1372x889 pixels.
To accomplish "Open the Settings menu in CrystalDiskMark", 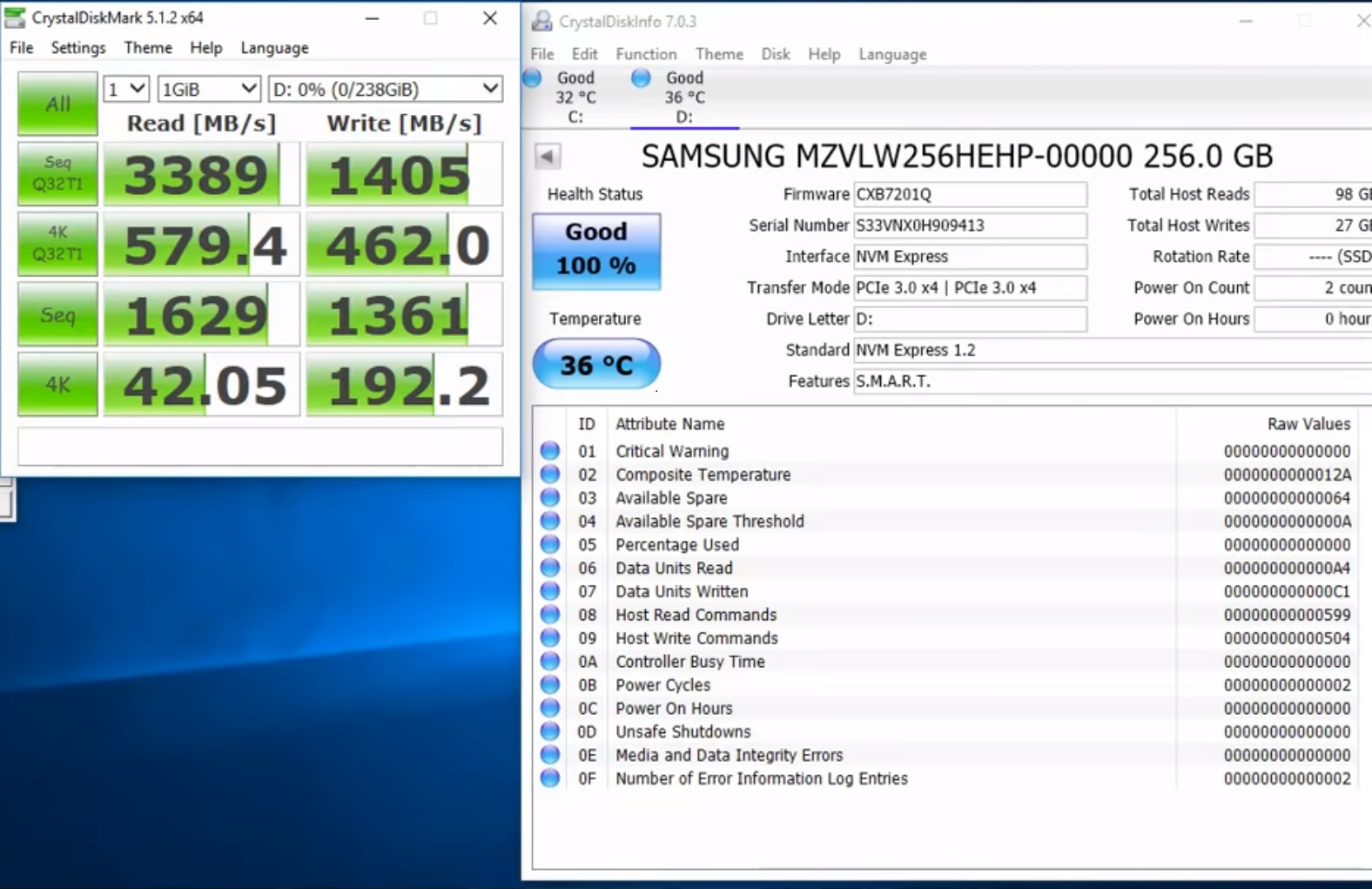I will [78, 48].
